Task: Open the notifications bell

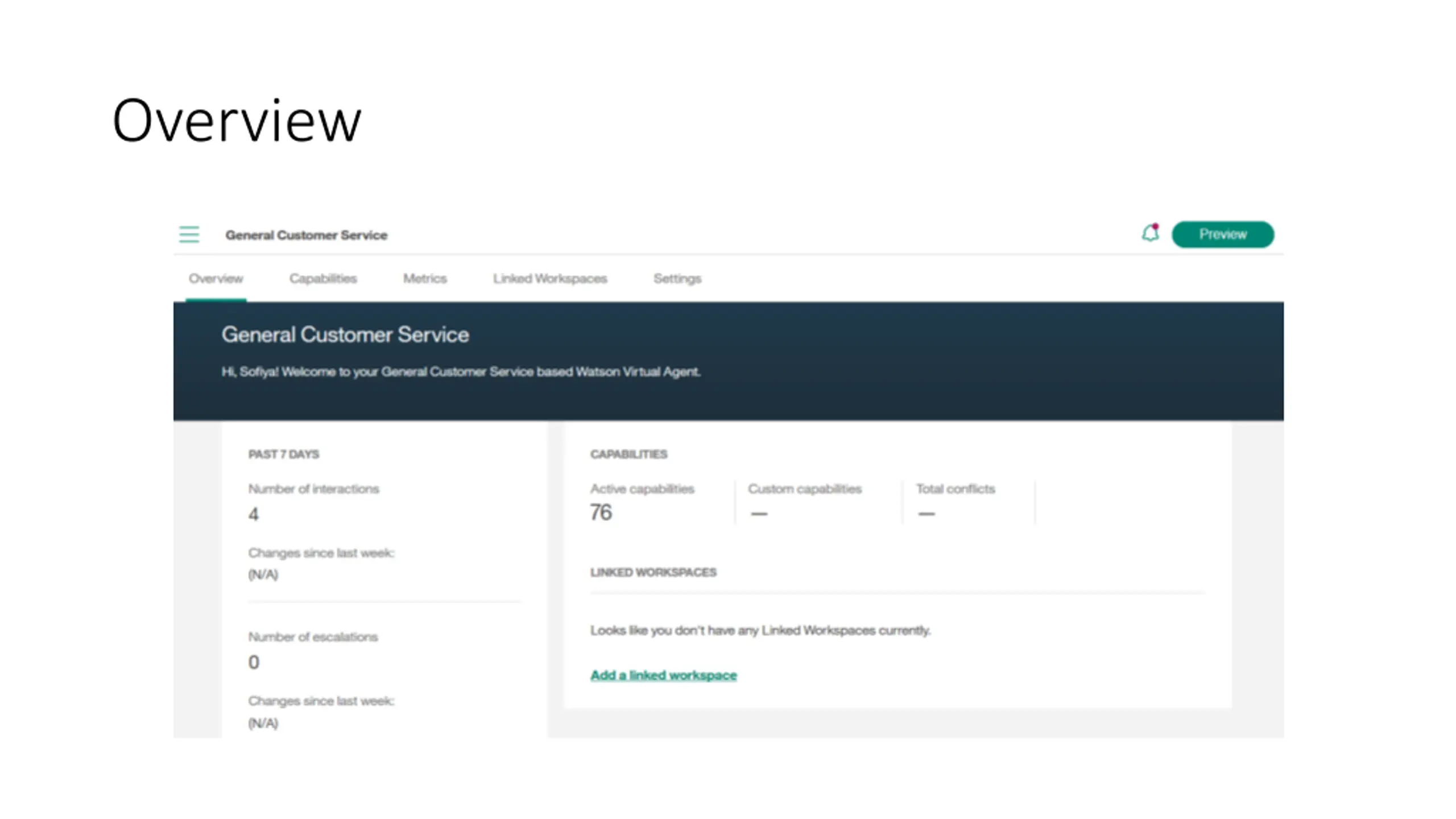Action: 1151,233
